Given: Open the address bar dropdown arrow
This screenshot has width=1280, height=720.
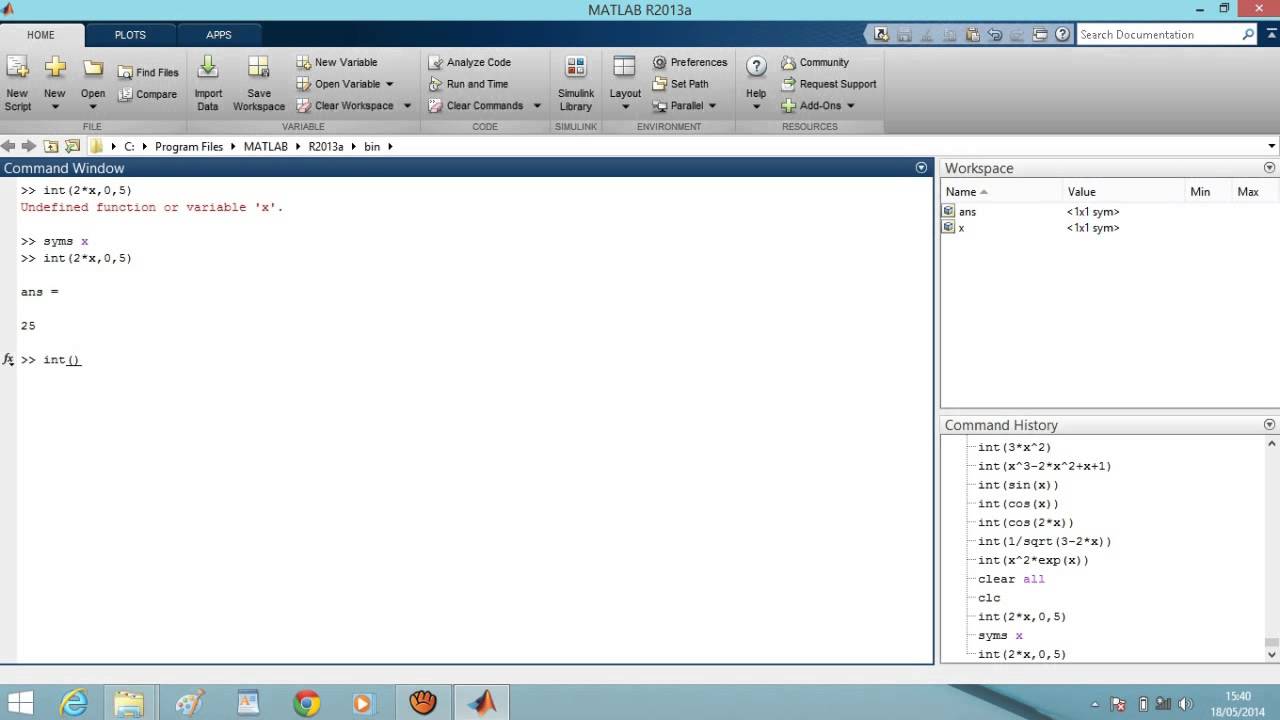Looking at the screenshot, I should point(1271,146).
